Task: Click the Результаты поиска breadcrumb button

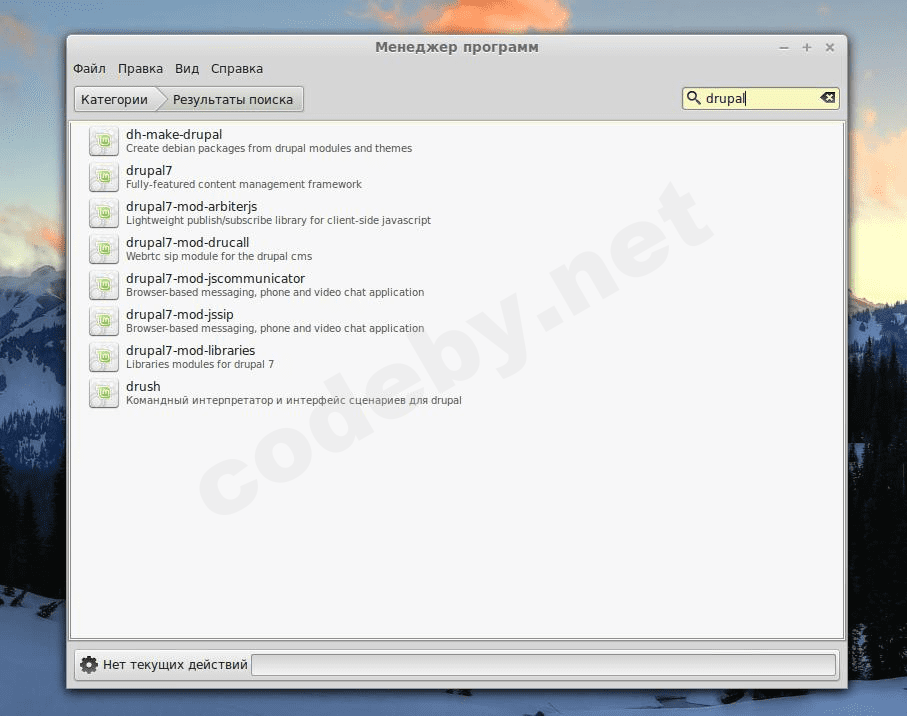Action: pos(233,99)
